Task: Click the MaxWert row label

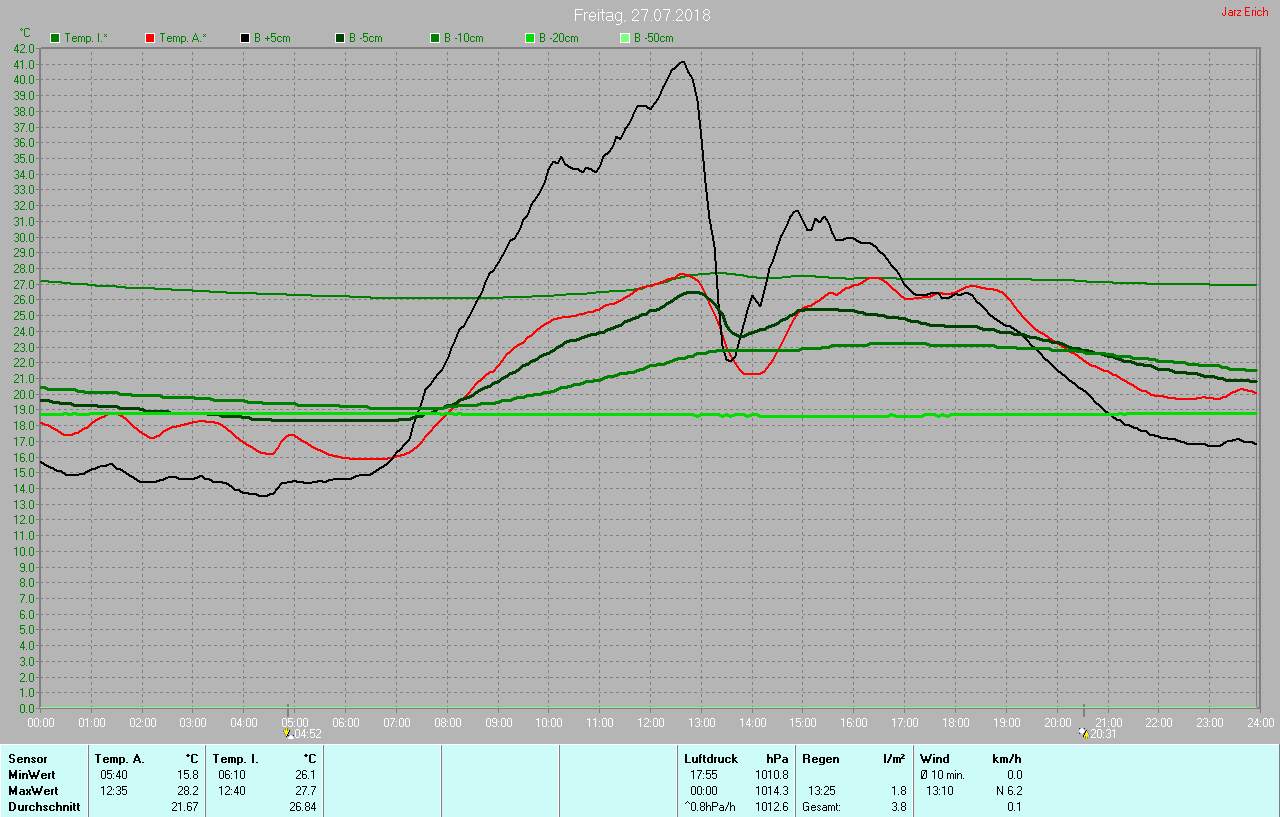Action: click(x=33, y=790)
